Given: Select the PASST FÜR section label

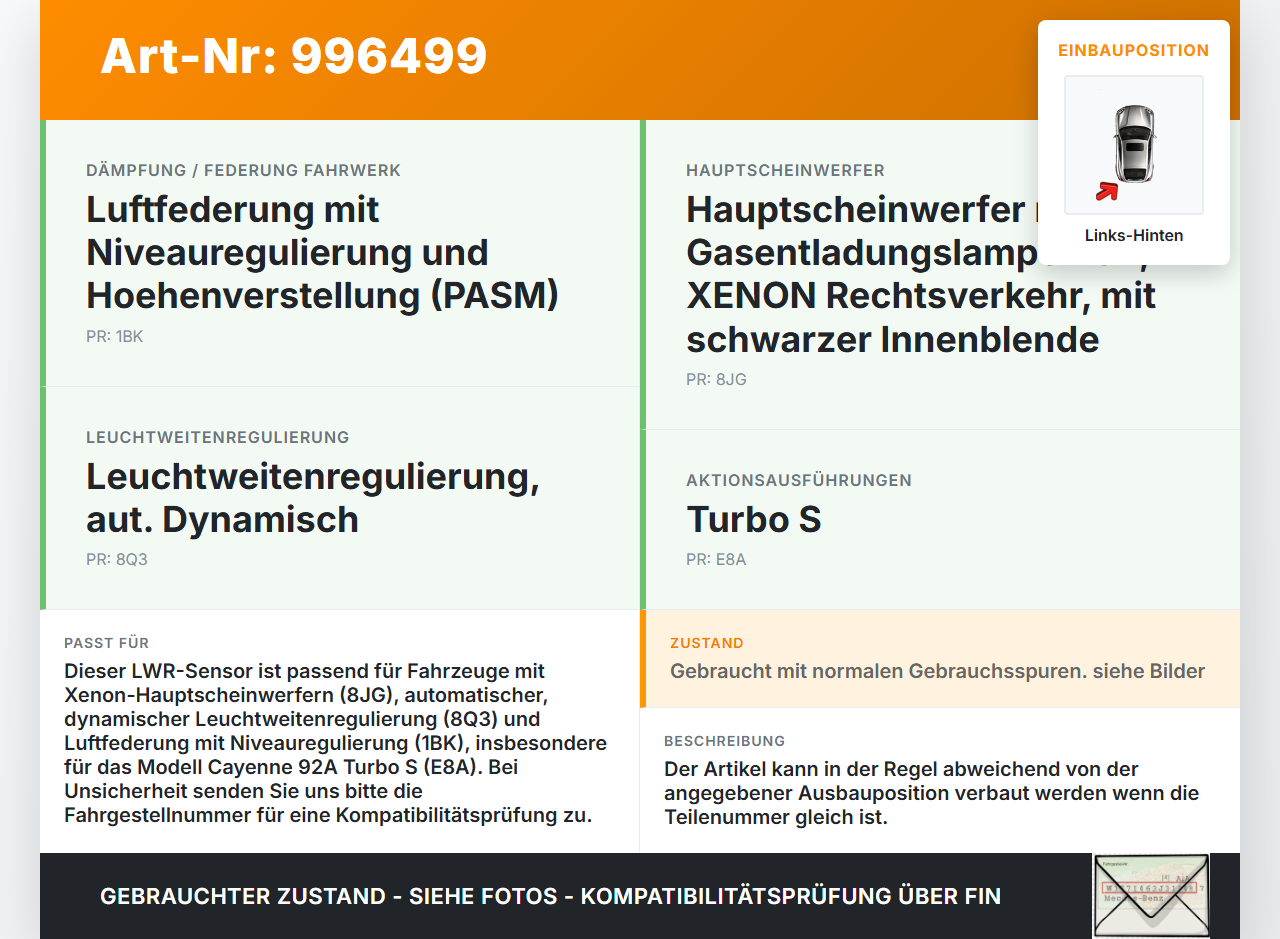Looking at the screenshot, I should (106, 643).
